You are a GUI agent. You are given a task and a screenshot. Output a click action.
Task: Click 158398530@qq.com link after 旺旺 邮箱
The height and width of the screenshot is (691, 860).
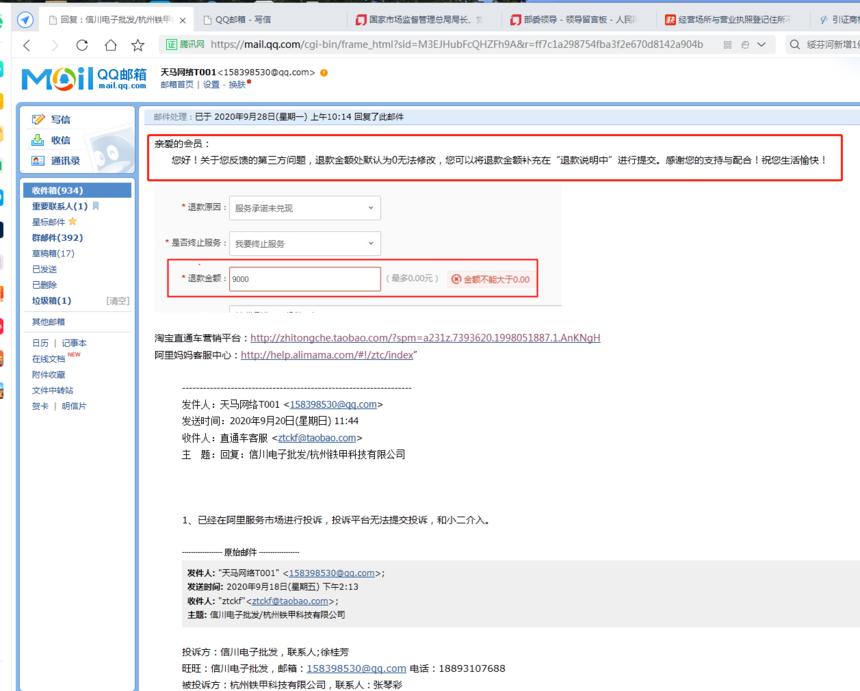[x=357, y=669]
